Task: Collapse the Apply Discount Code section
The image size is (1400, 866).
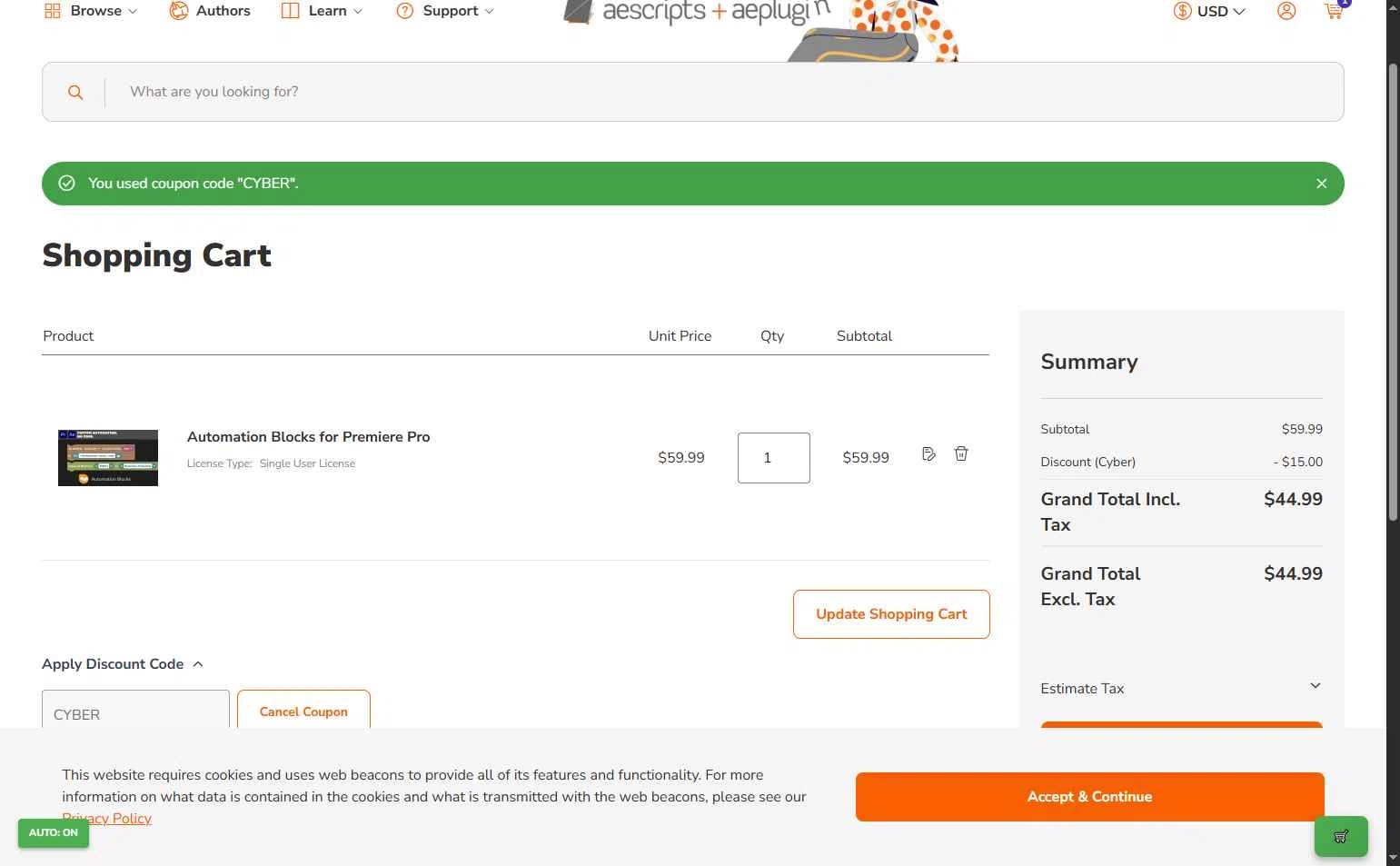Action: point(123,664)
